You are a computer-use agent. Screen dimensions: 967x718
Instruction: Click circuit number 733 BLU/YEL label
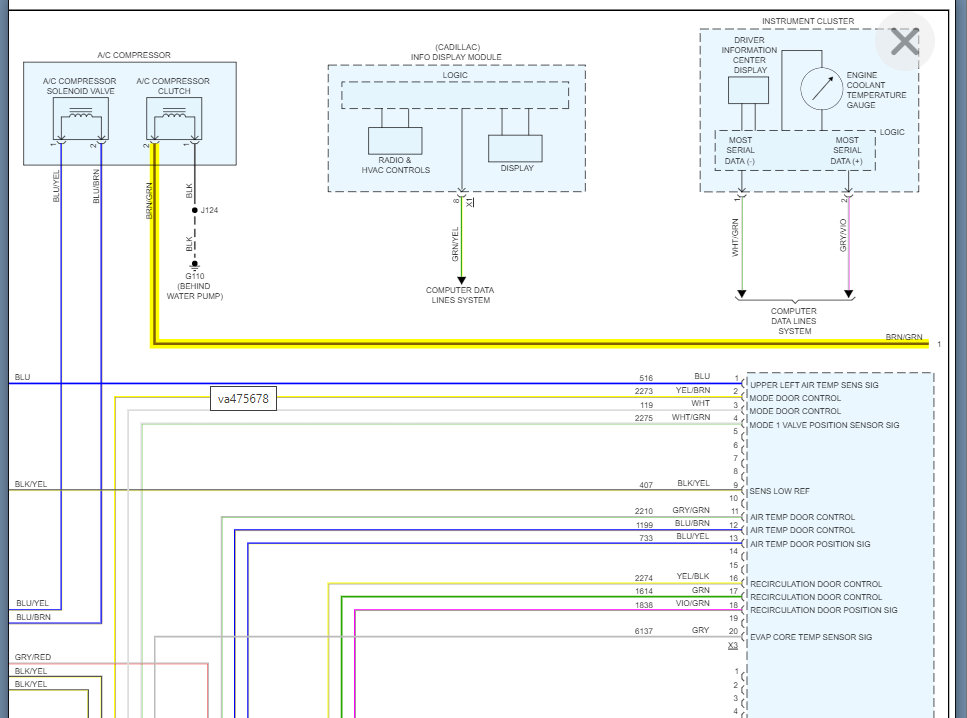point(646,538)
